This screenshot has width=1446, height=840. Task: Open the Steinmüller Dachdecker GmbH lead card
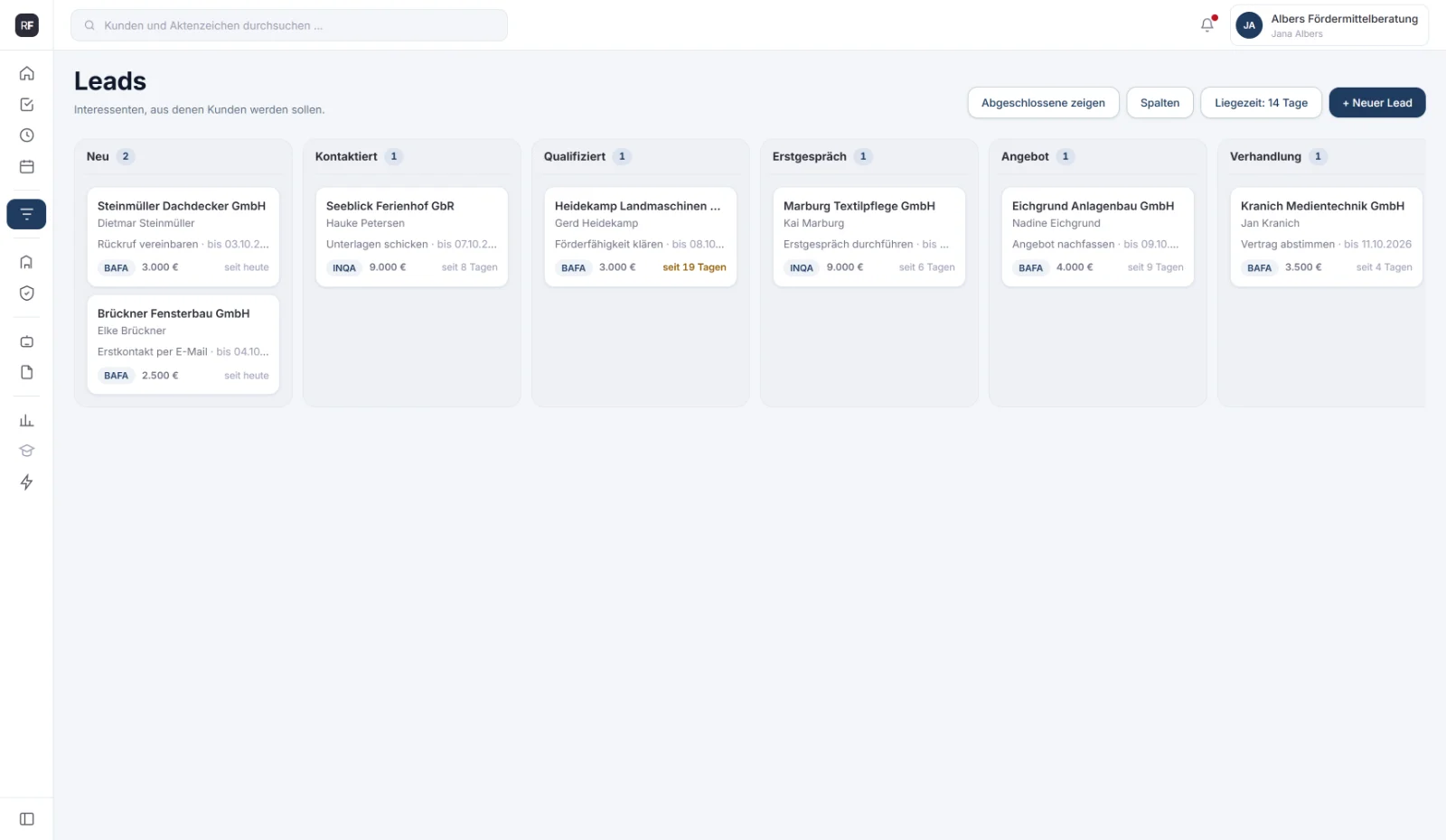[x=183, y=237]
